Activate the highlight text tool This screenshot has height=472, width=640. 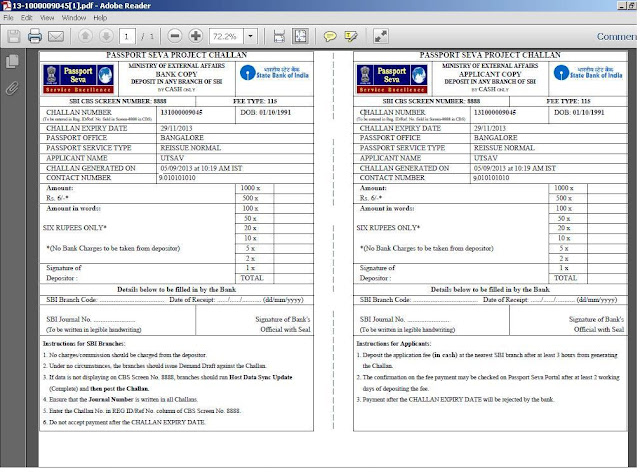351,37
